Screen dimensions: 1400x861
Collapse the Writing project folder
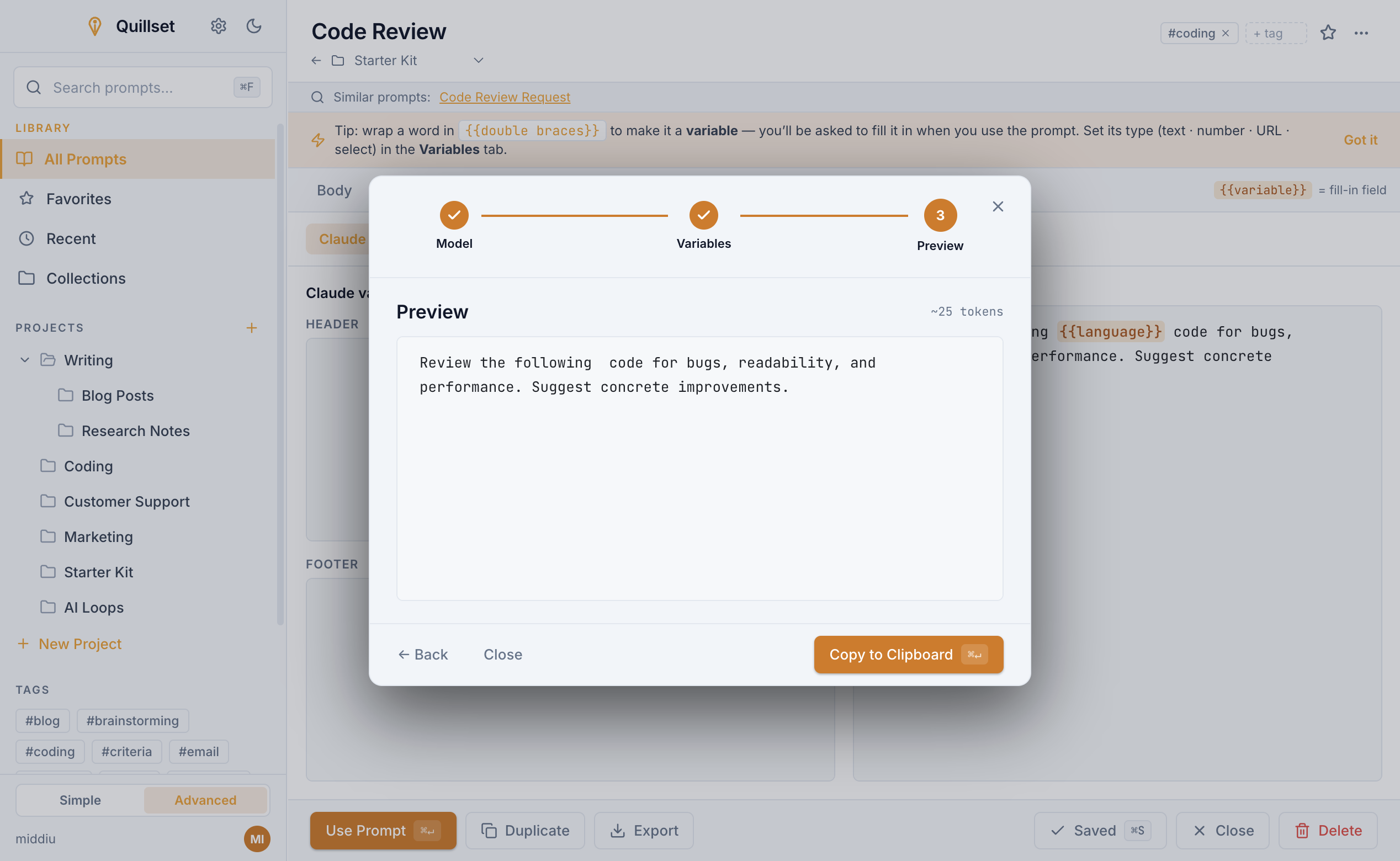[x=24, y=360]
